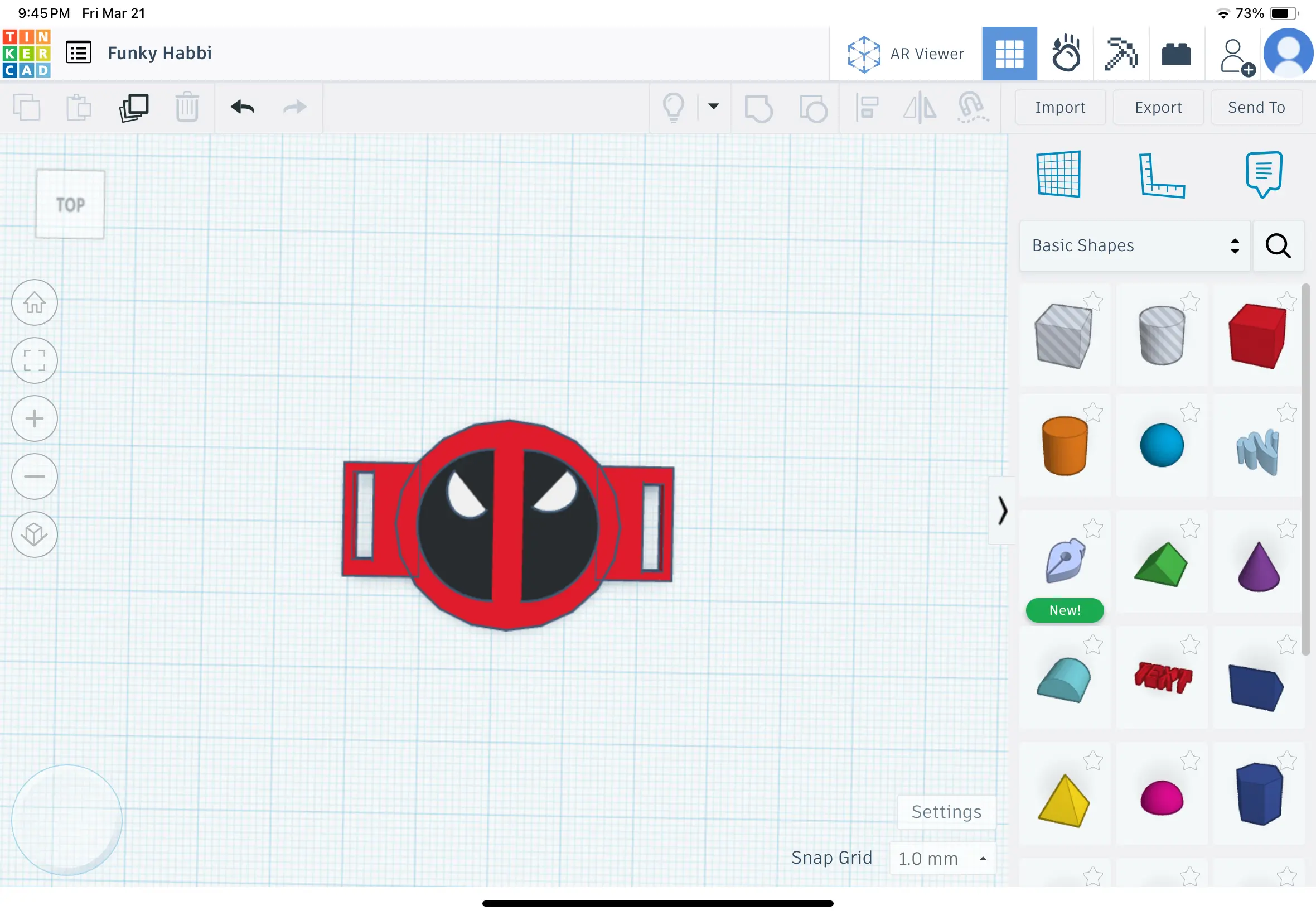Click the Undo arrow
The height and width of the screenshot is (915, 1316).
243,107
